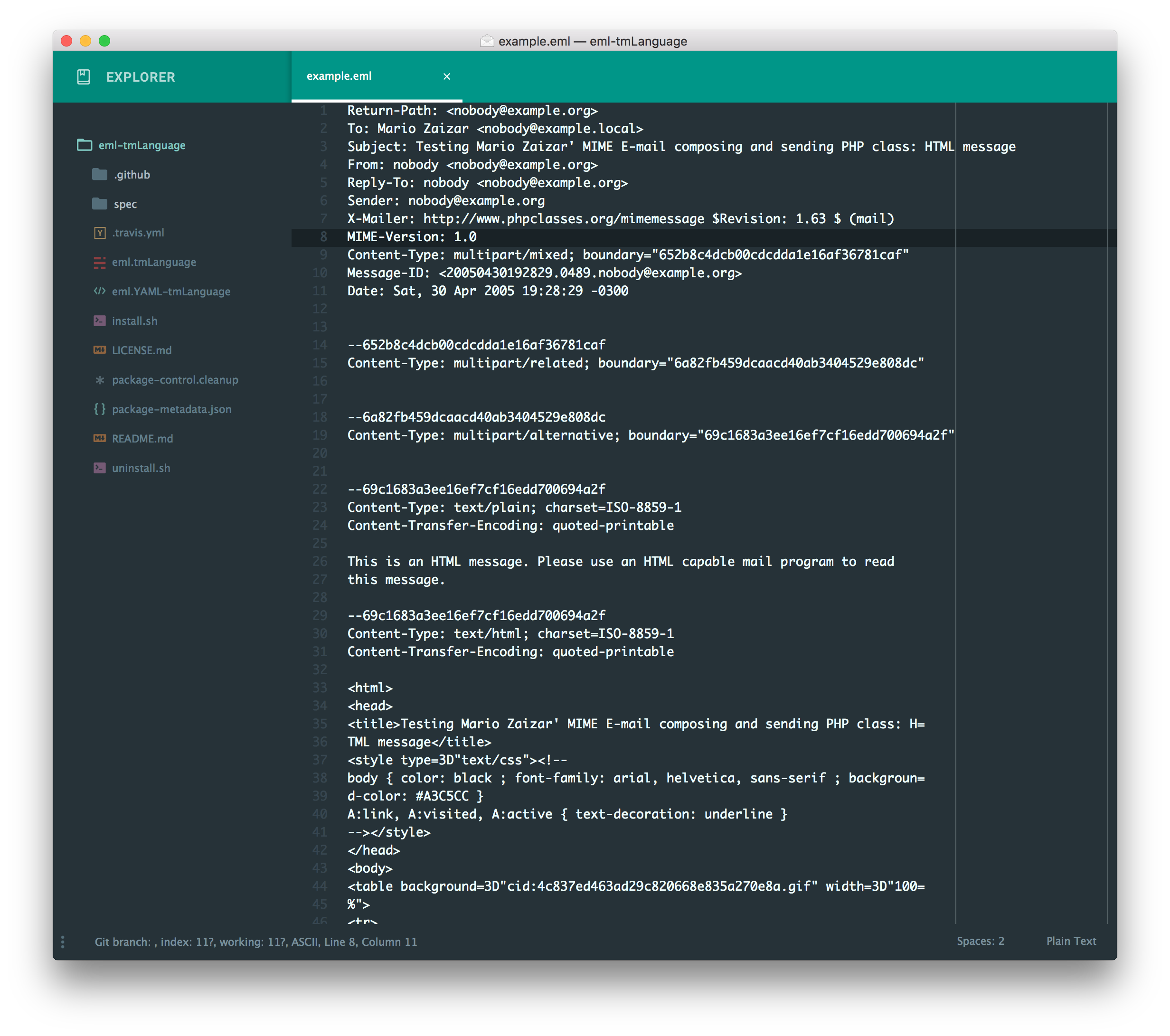The image size is (1170, 1036).
Task: Click the eml.tmLanguage file icon
Action: [x=100, y=262]
